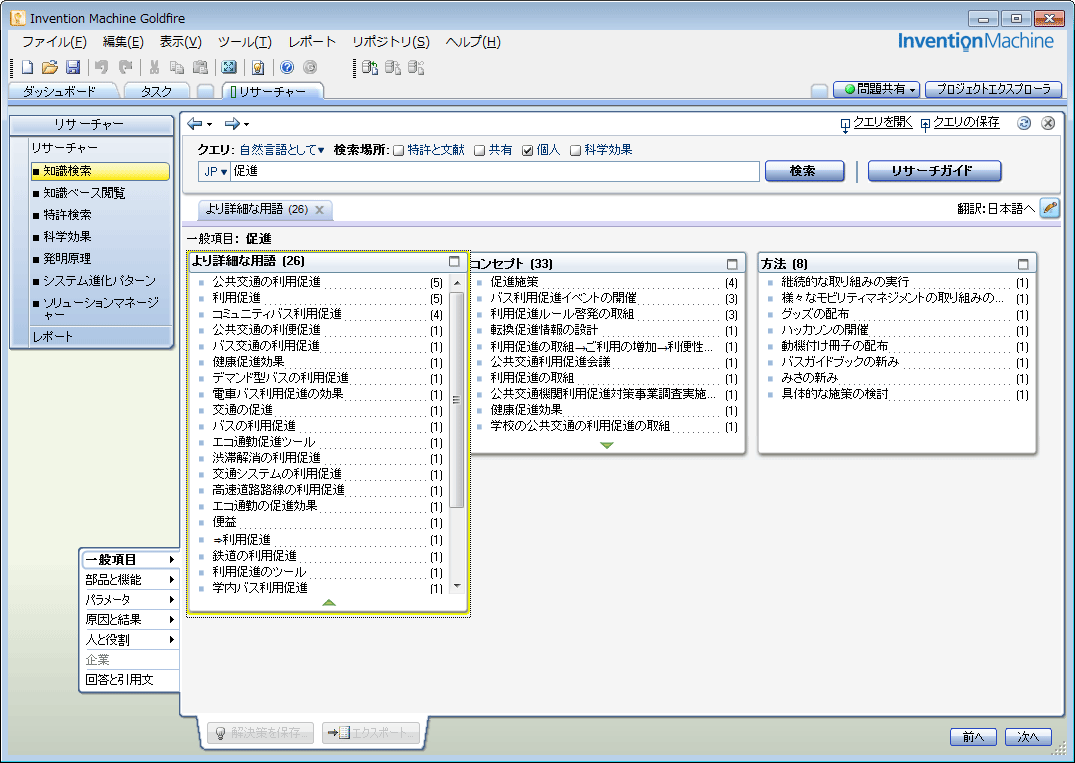Open the 問題共有 dropdown button
The height and width of the screenshot is (763, 1075).
876,89
